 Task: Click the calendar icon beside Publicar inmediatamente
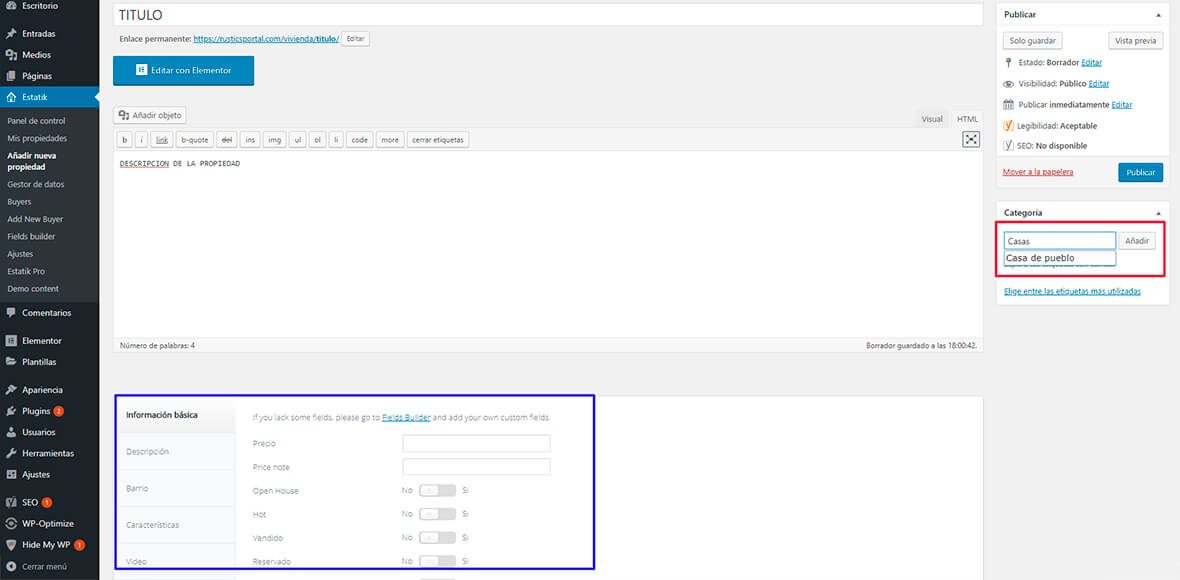(x=1008, y=105)
